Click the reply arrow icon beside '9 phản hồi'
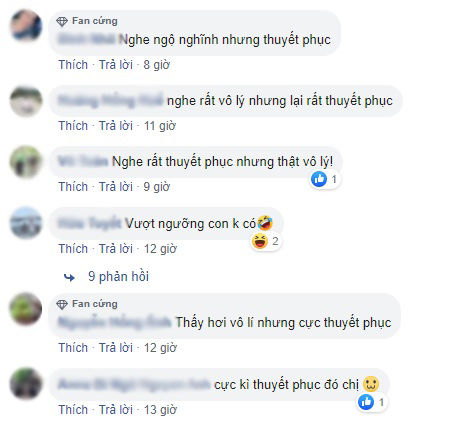 pyautogui.click(x=69, y=277)
